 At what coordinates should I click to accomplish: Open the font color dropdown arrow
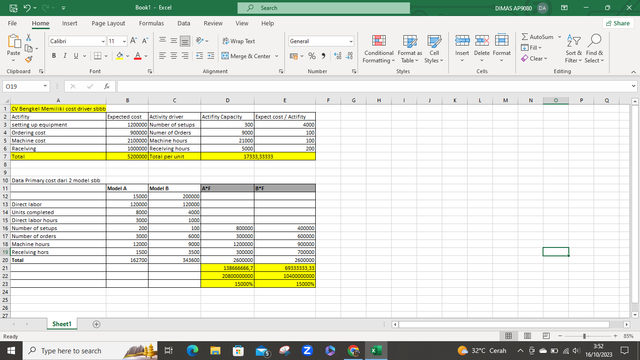point(146,56)
